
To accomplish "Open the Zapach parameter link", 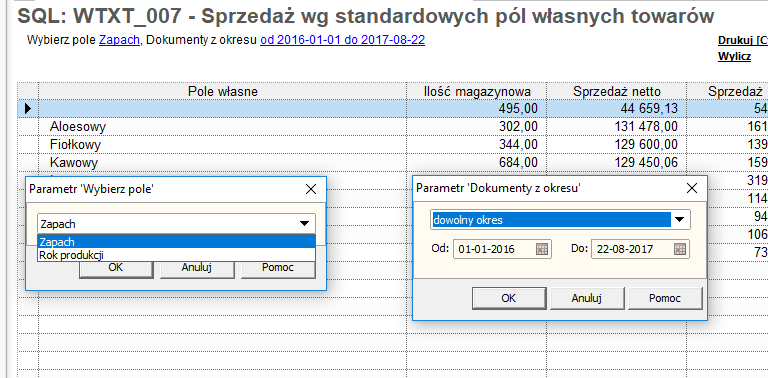I will pyautogui.click(x=120, y=40).
